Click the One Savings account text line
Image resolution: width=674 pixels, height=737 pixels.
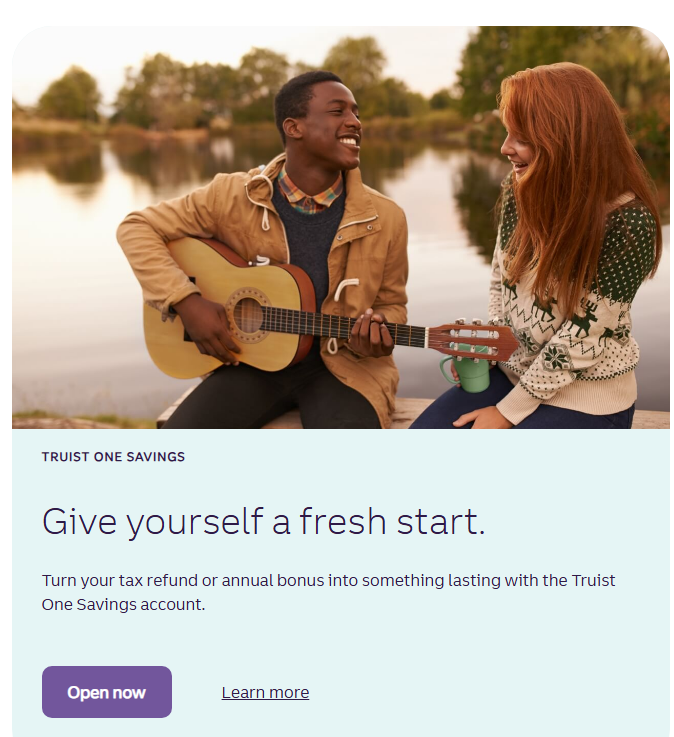[123, 604]
